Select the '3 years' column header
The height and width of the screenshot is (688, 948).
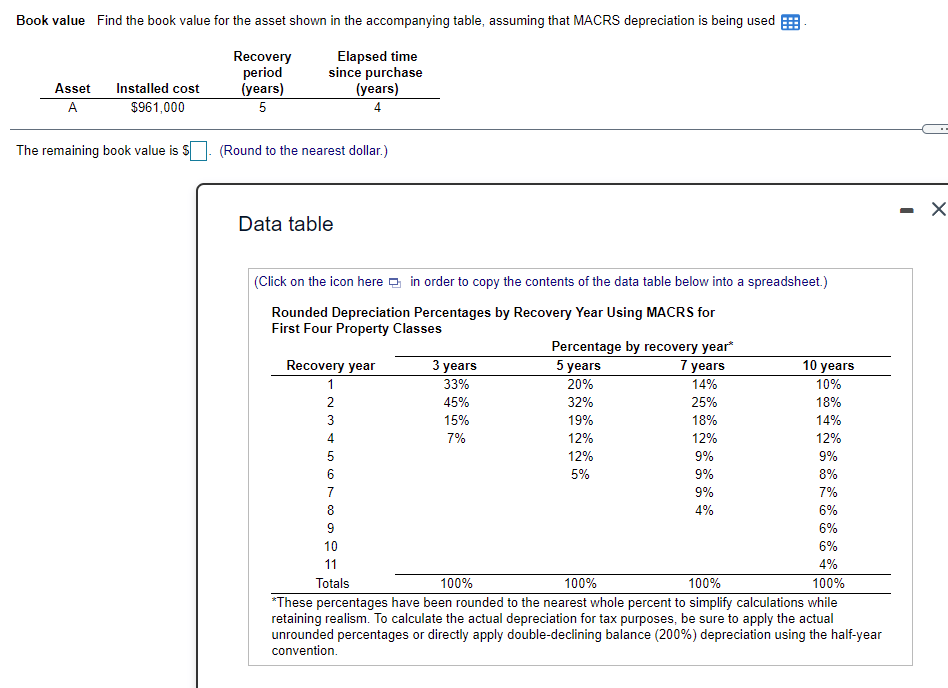click(455, 365)
